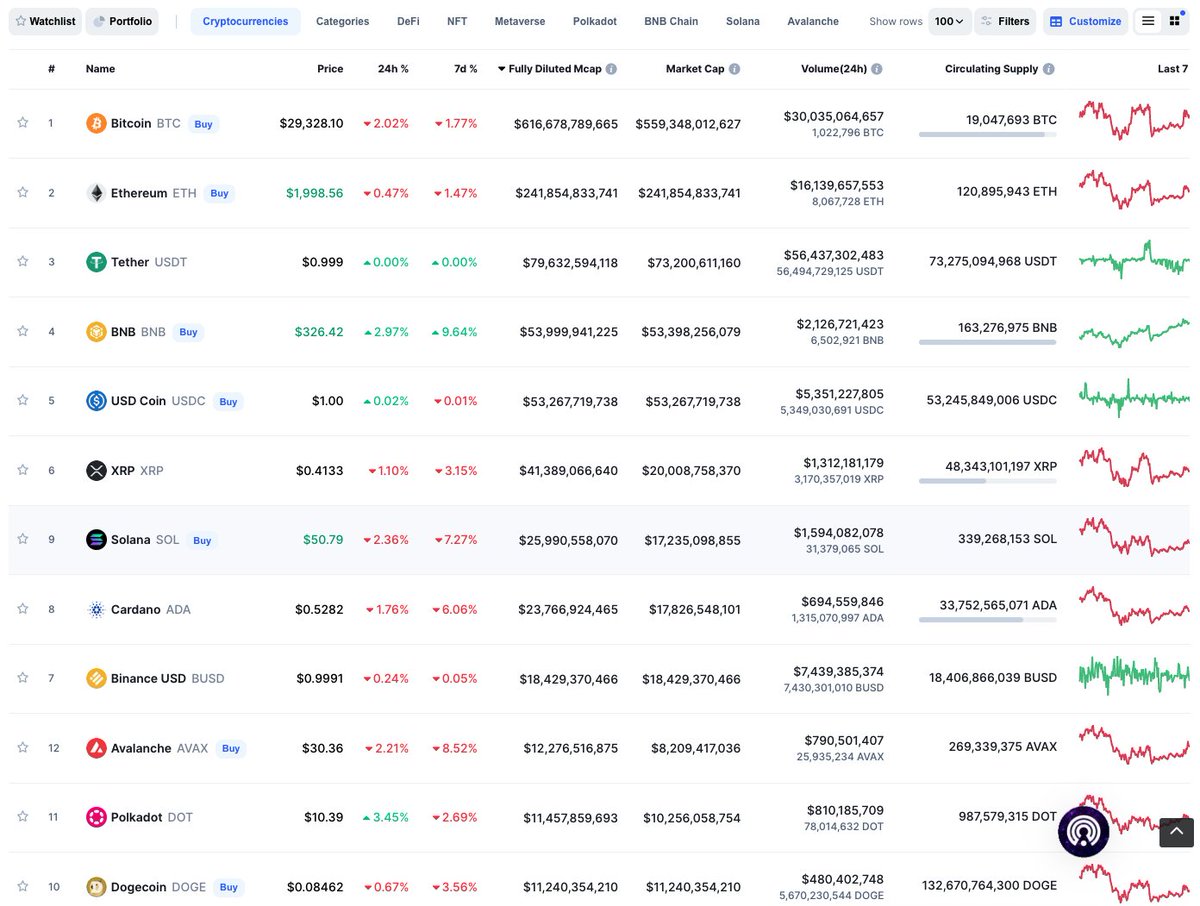Click the Dogecoin logo icon

[96, 886]
